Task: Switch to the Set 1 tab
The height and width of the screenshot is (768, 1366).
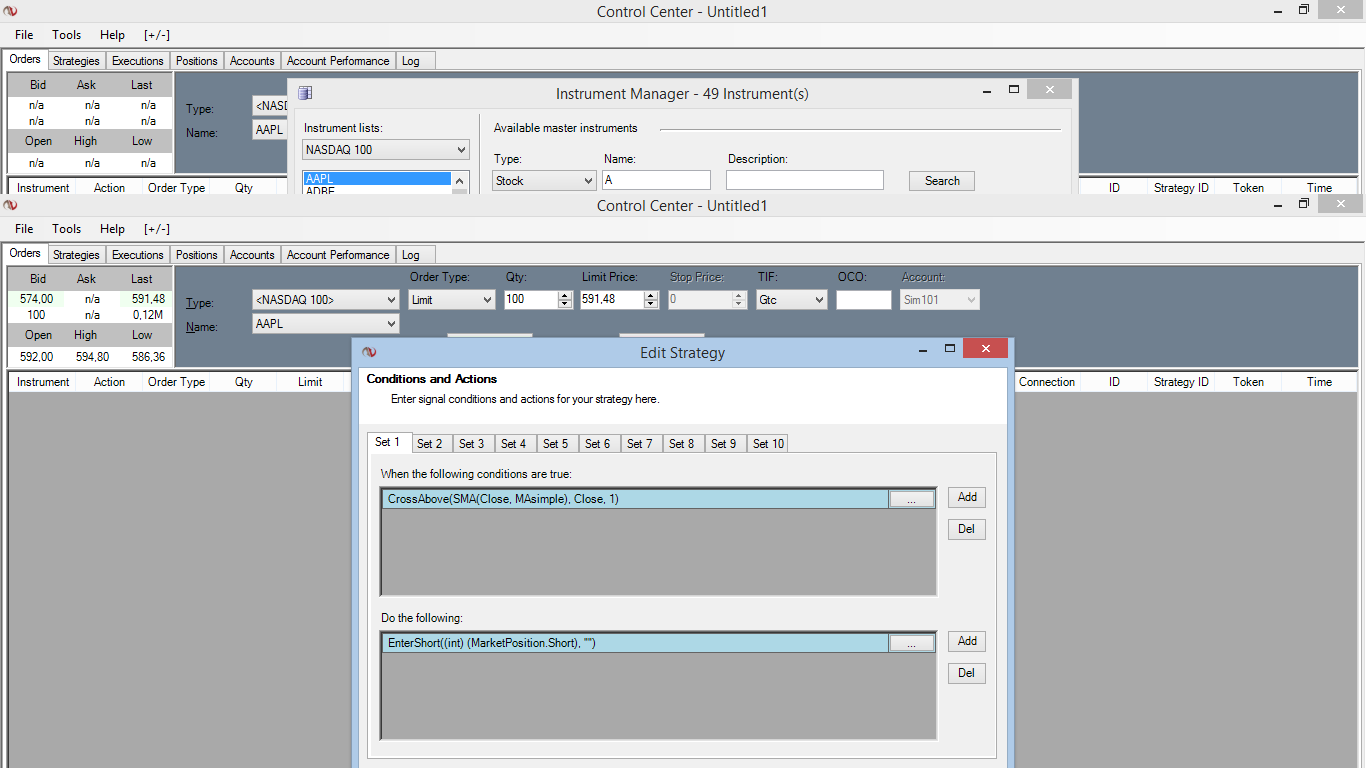Action: tap(388, 442)
